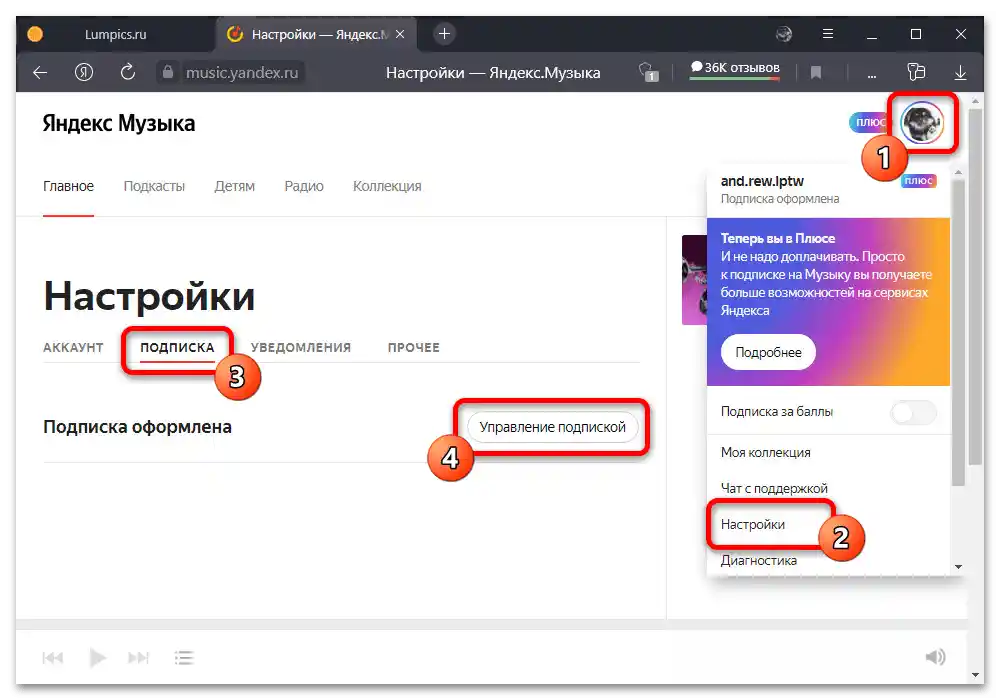Viewport: 1000px width, 700px height.
Task: Open the Коллекция navigation tab
Action: (387, 186)
